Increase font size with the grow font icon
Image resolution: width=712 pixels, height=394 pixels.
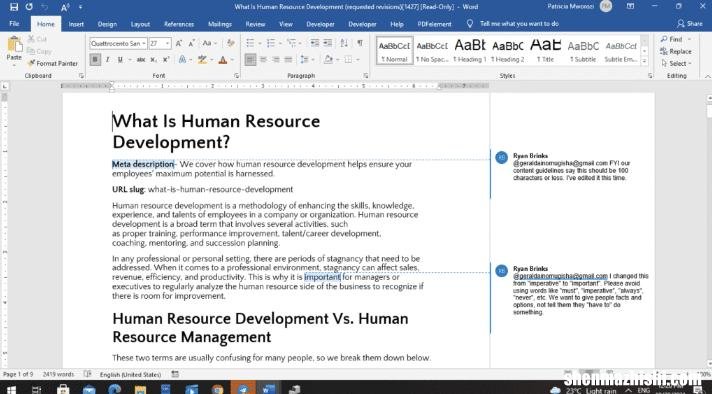[x=179, y=43]
